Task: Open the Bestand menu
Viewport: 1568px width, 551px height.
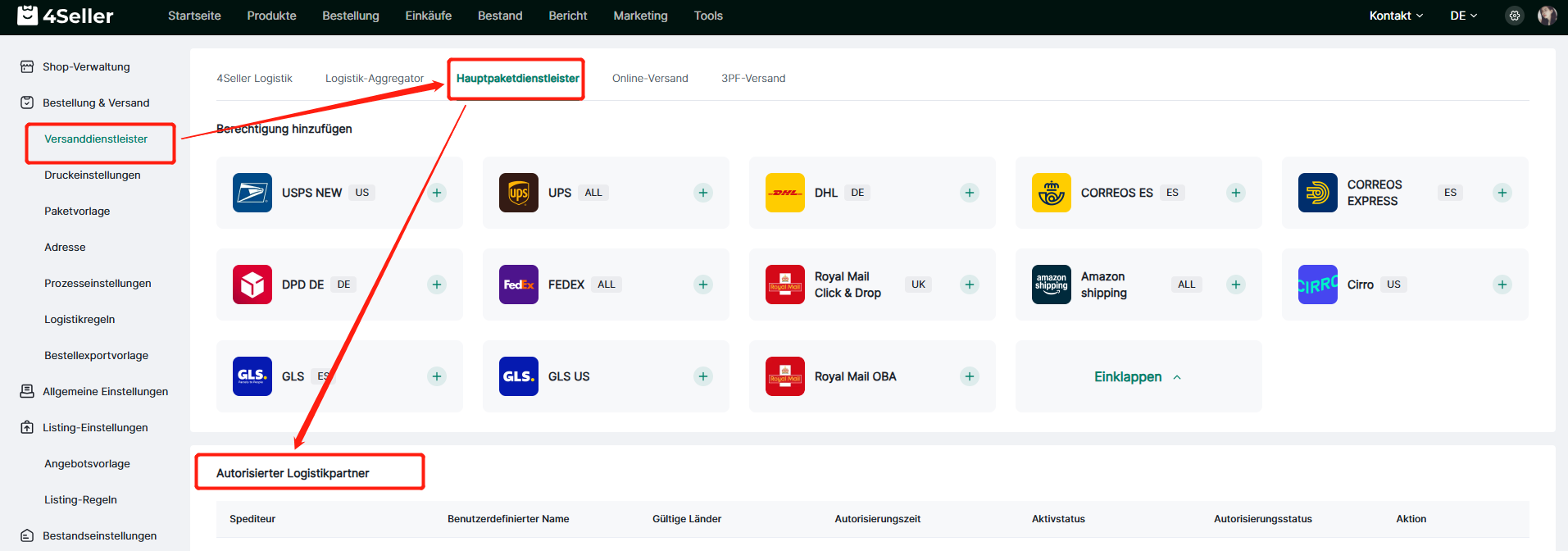Action: (500, 16)
